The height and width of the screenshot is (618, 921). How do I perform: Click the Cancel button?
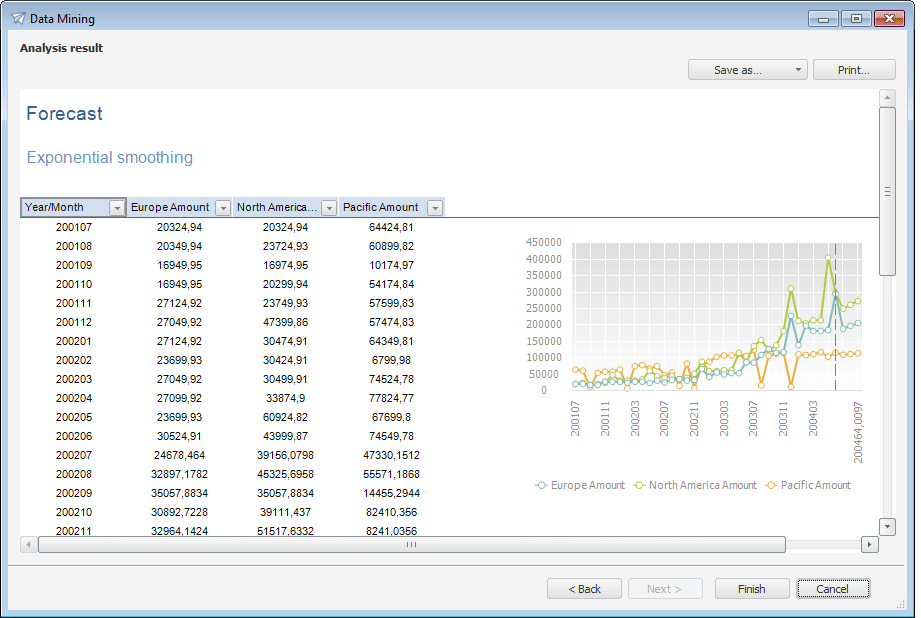pyautogui.click(x=832, y=589)
